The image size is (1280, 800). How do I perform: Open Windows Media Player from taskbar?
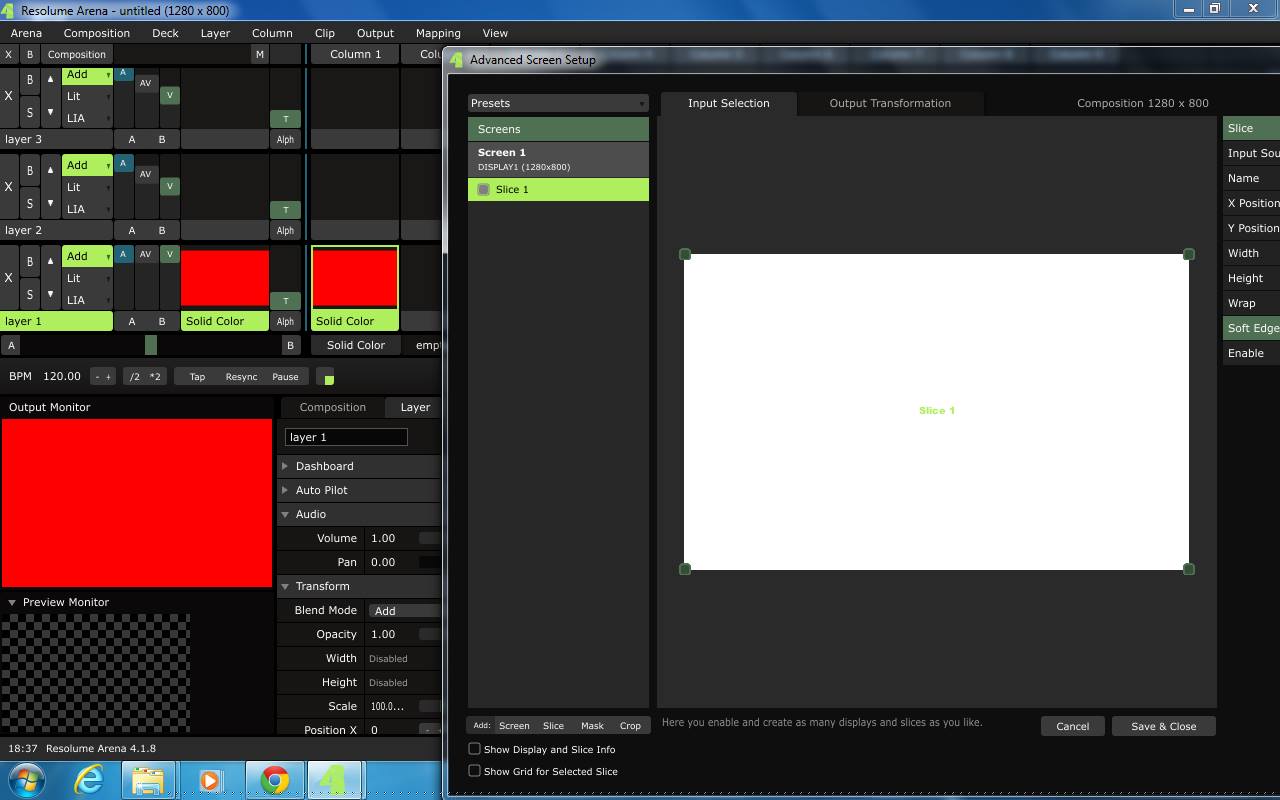click(x=210, y=779)
